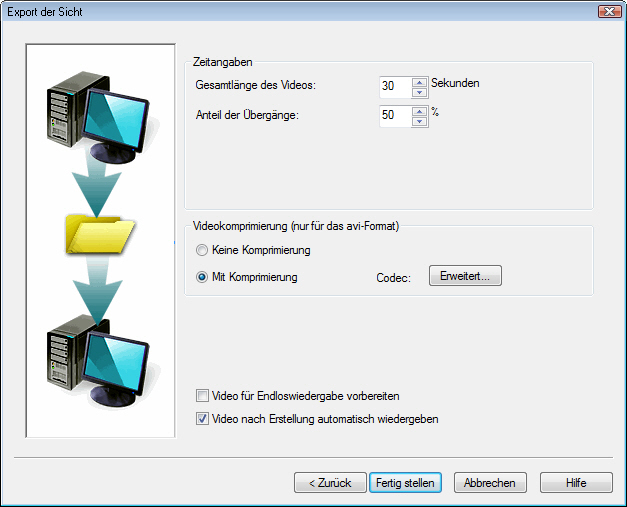This screenshot has width=627, height=507.
Task: Open Hilfe for this dialog
Action: coord(576,483)
